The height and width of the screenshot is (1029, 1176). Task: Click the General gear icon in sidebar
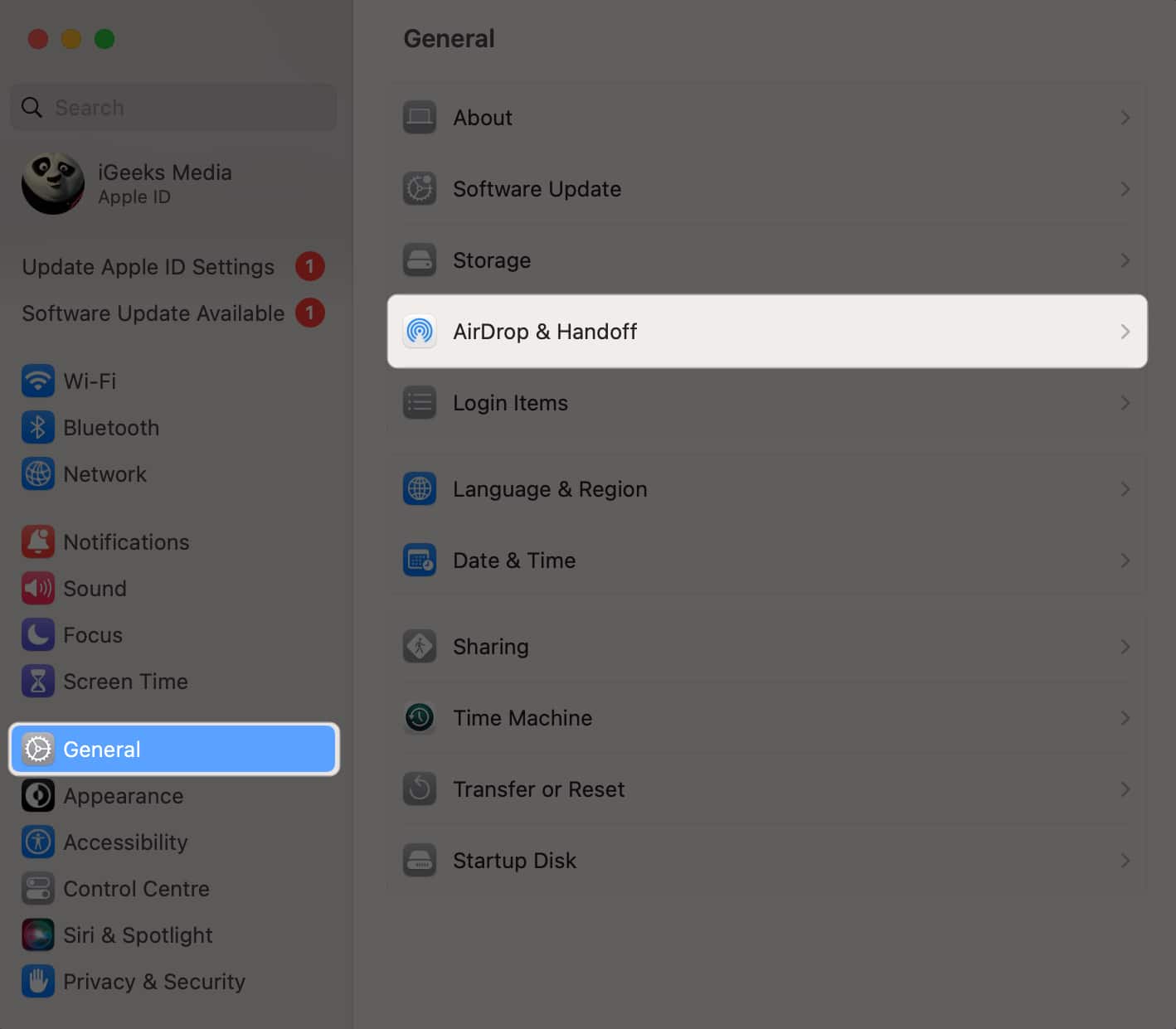(x=38, y=750)
